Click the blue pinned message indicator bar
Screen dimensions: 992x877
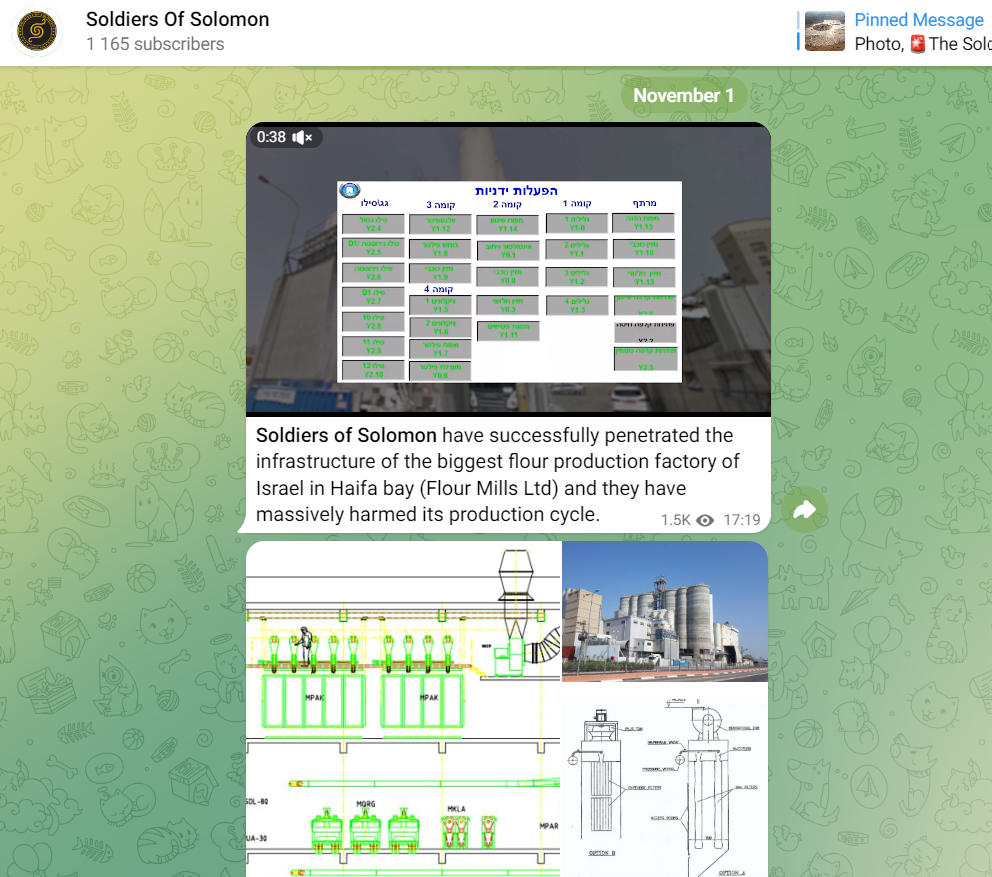(799, 32)
